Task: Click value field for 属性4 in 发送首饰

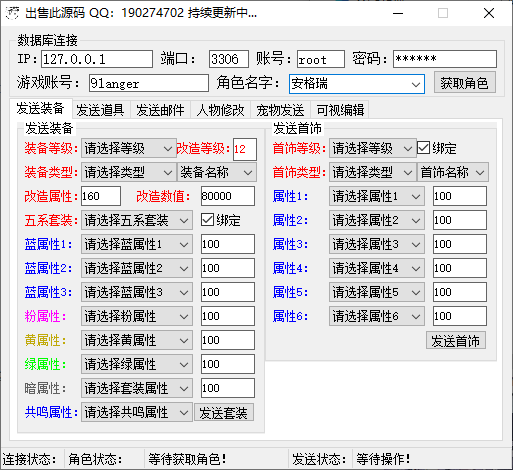Action: 460,268
